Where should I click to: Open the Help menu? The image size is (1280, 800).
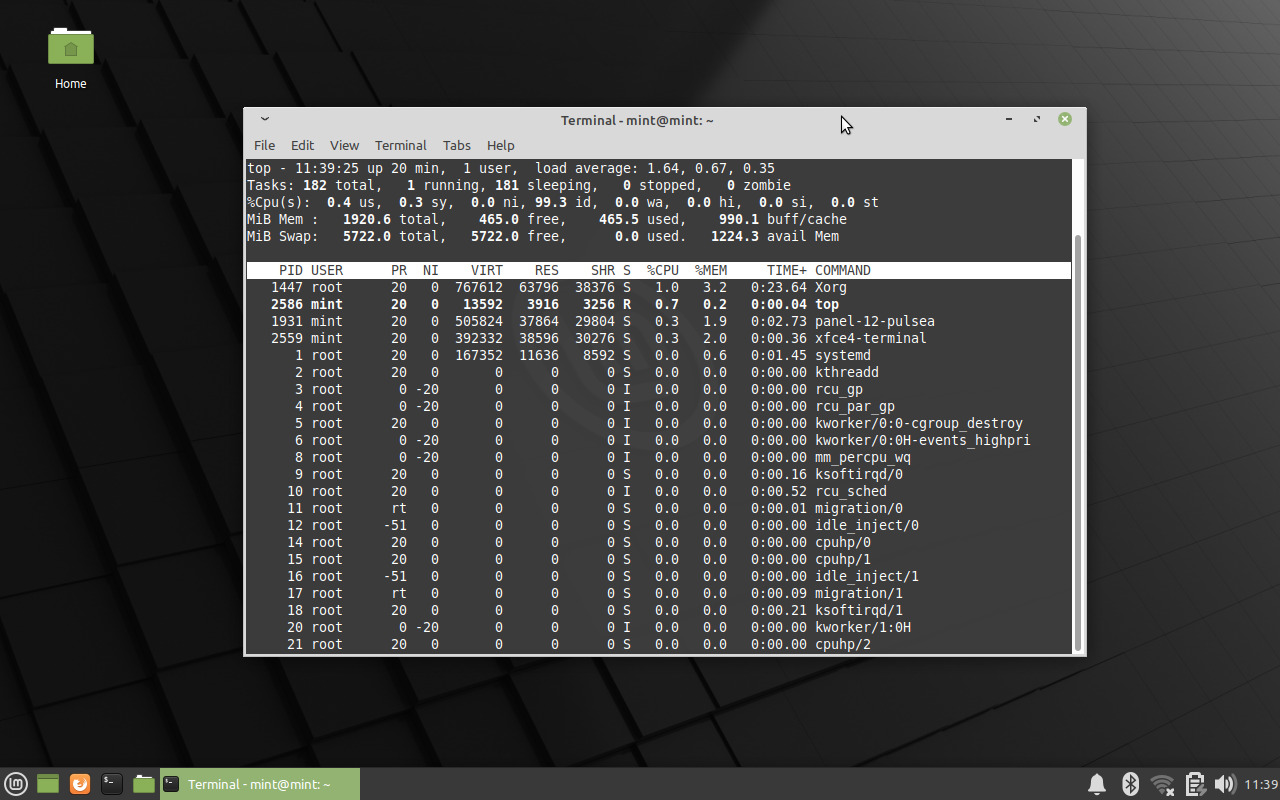click(x=500, y=145)
